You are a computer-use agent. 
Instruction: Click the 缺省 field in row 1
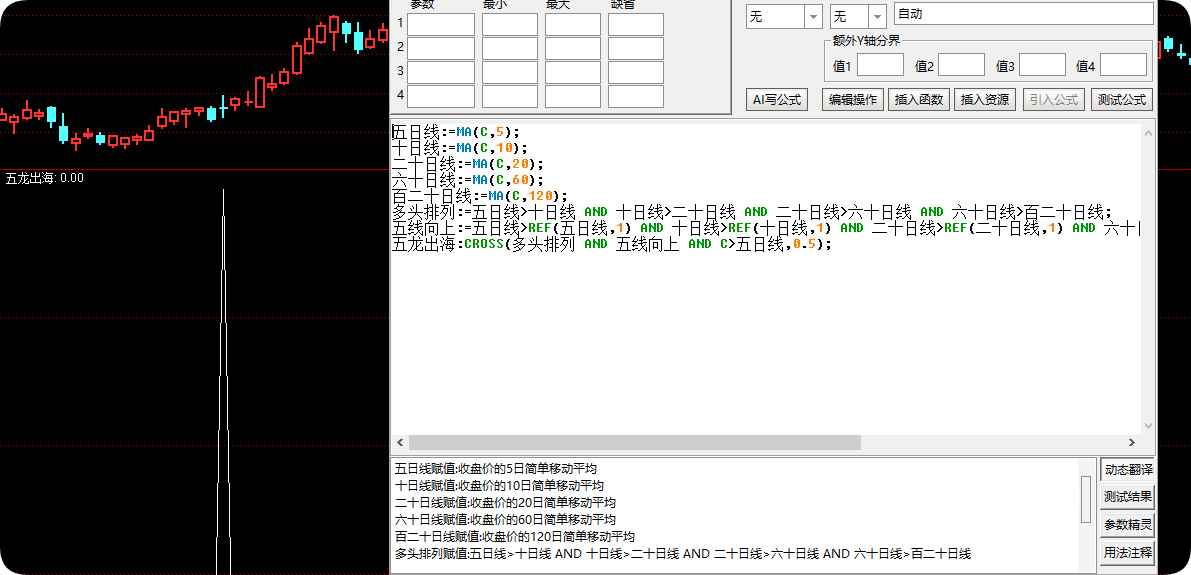(x=636, y=24)
